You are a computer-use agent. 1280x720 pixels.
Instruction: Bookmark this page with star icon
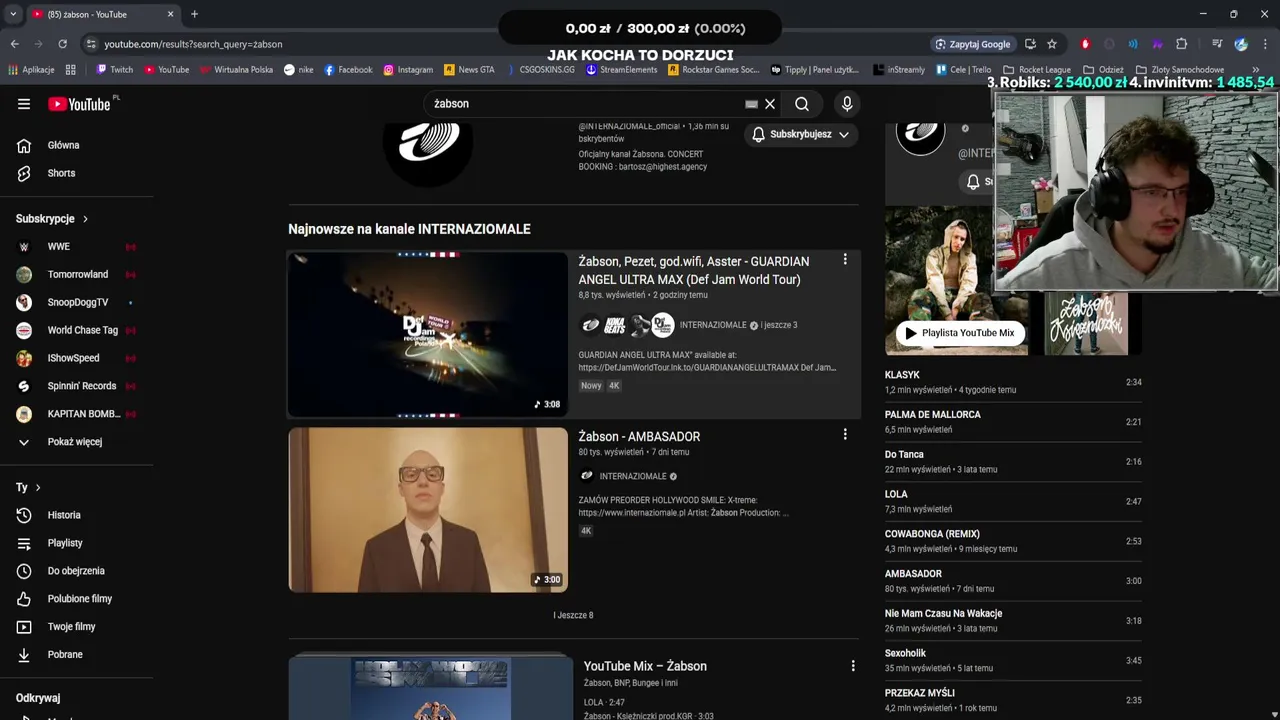1051,44
